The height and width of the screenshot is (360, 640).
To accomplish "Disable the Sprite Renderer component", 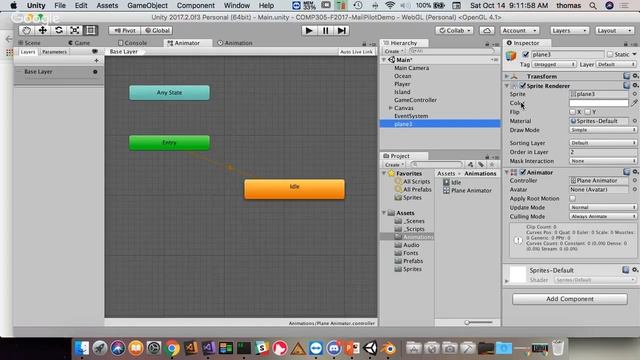I will coord(523,86).
